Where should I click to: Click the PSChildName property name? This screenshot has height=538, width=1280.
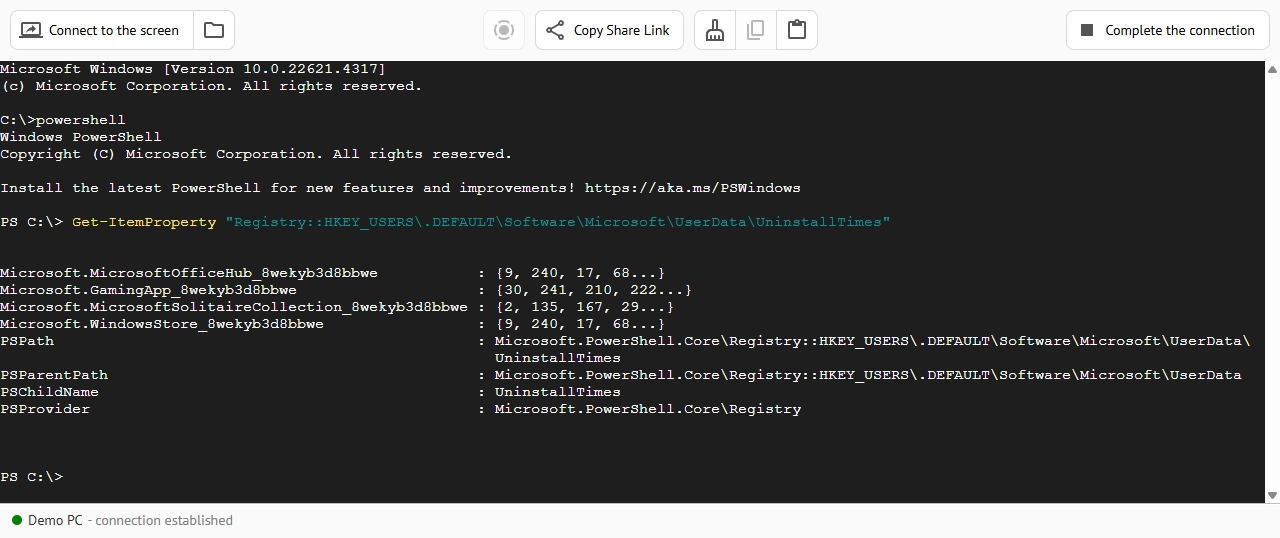tap(49, 392)
